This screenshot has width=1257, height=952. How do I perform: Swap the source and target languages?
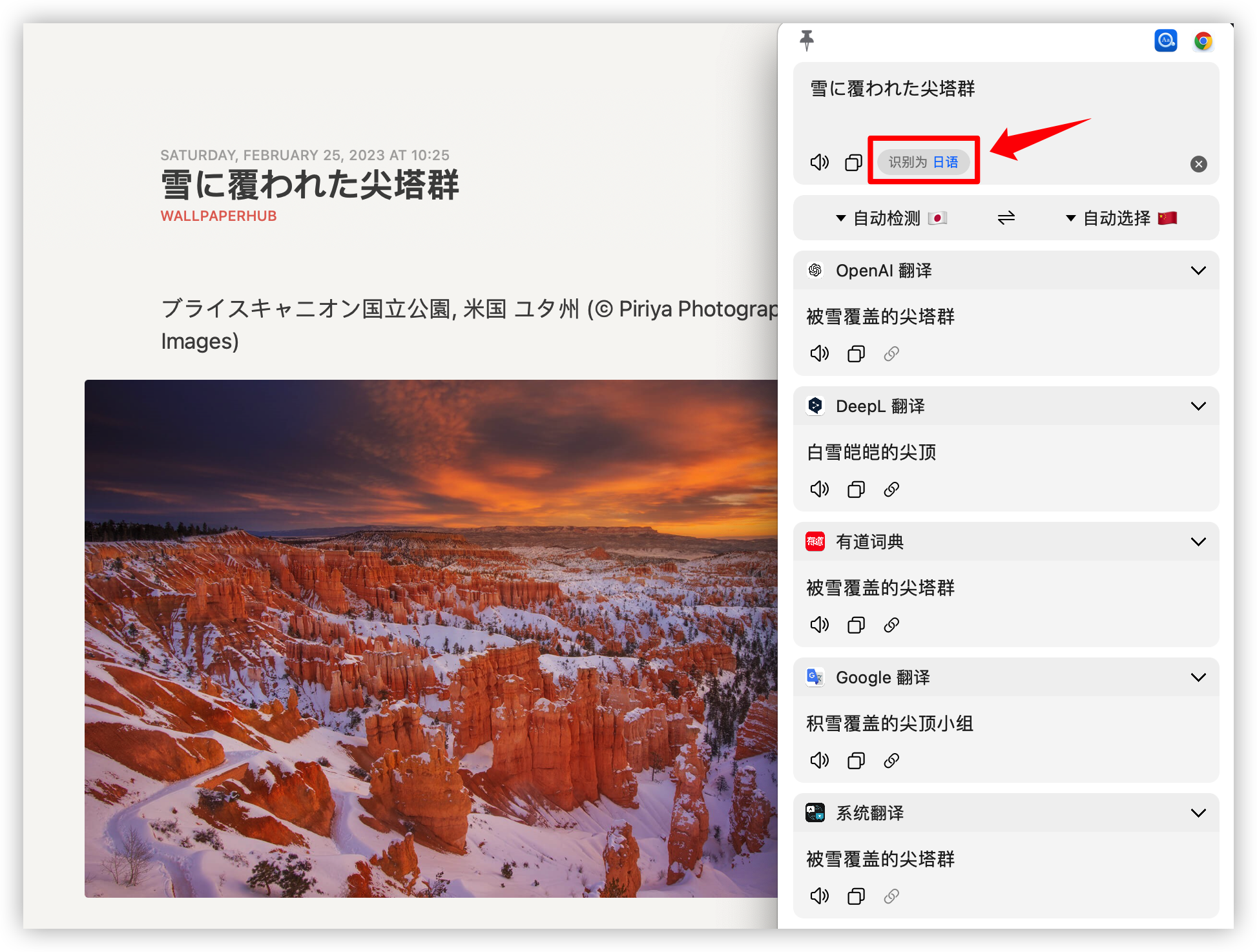[x=1006, y=218]
